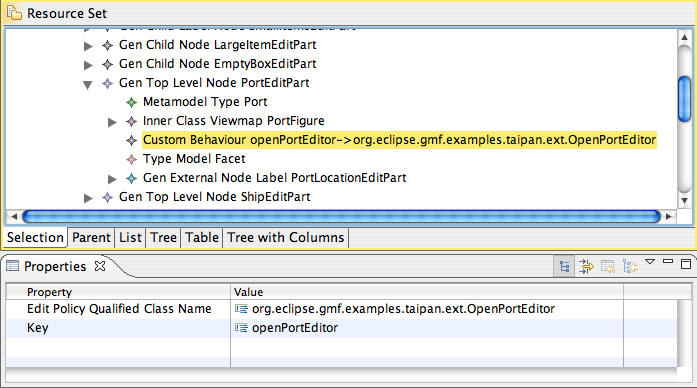Click the Restore Default Value toolbar icon
Image resolution: width=697 pixels, height=388 pixels.
pos(608,267)
